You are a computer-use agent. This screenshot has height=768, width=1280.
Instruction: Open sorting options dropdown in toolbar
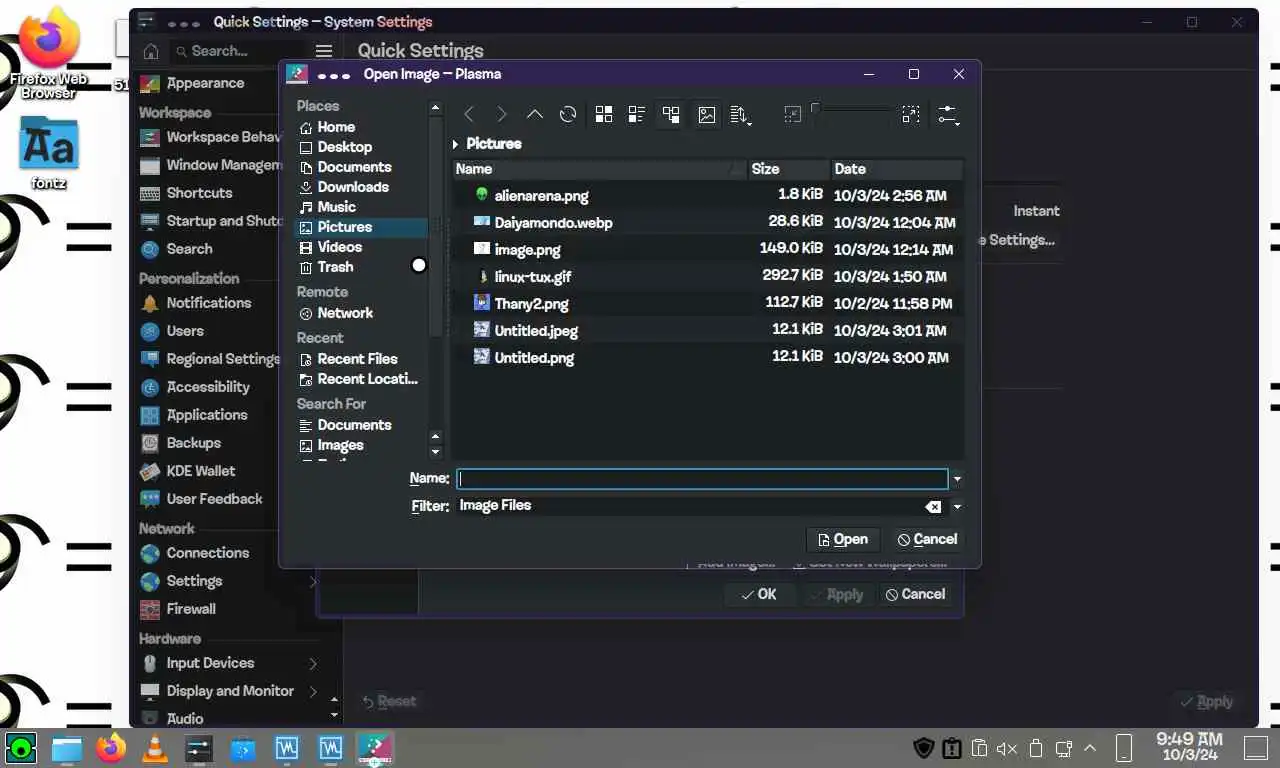(x=741, y=115)
